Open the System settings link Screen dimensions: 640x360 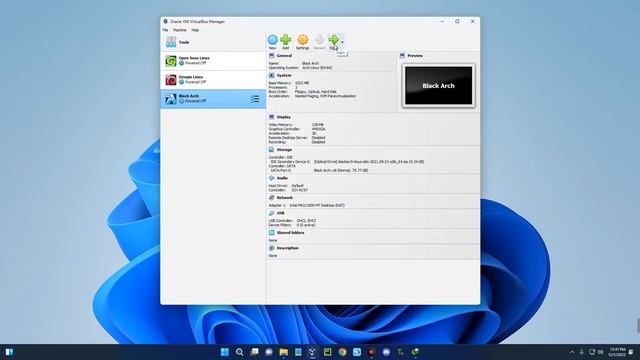pyautogui.click(x=284, y=76)
